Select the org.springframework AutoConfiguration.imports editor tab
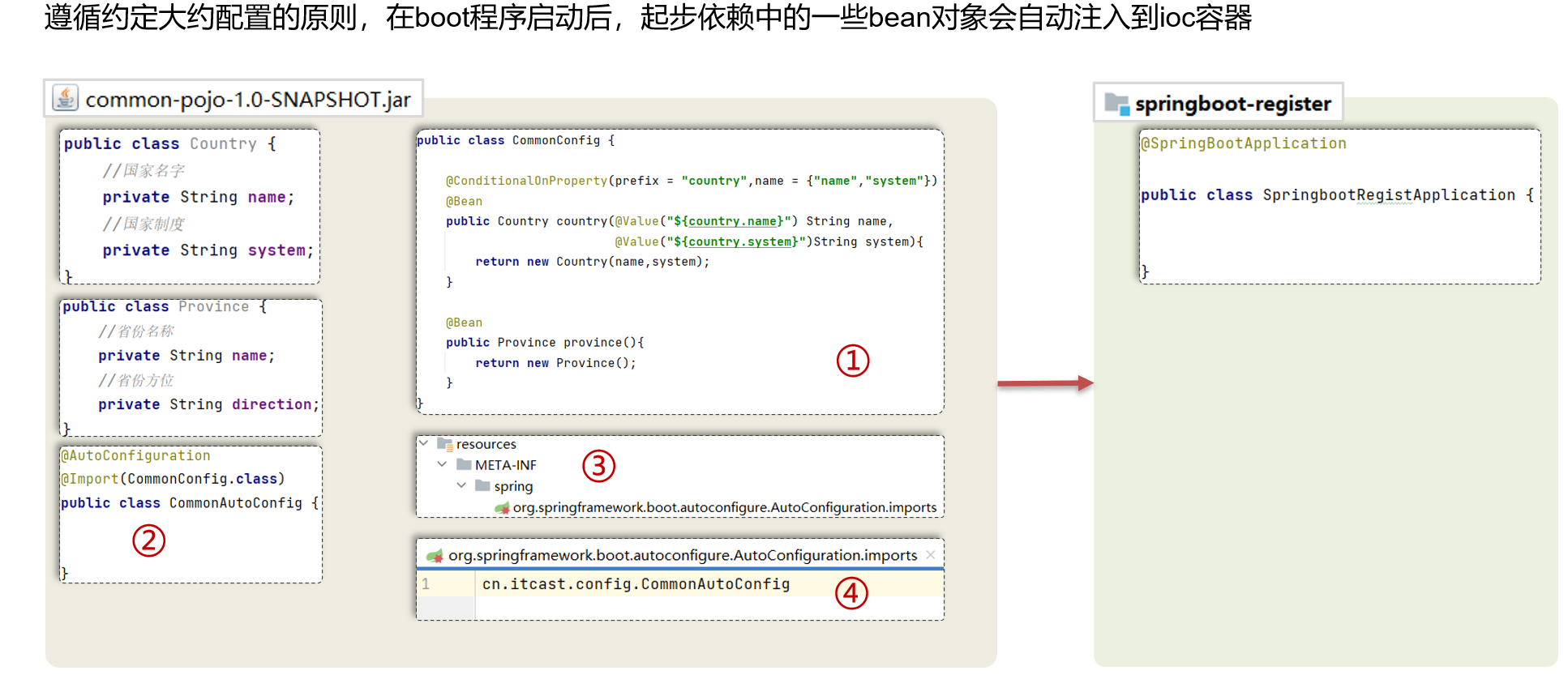 [683, 555]
